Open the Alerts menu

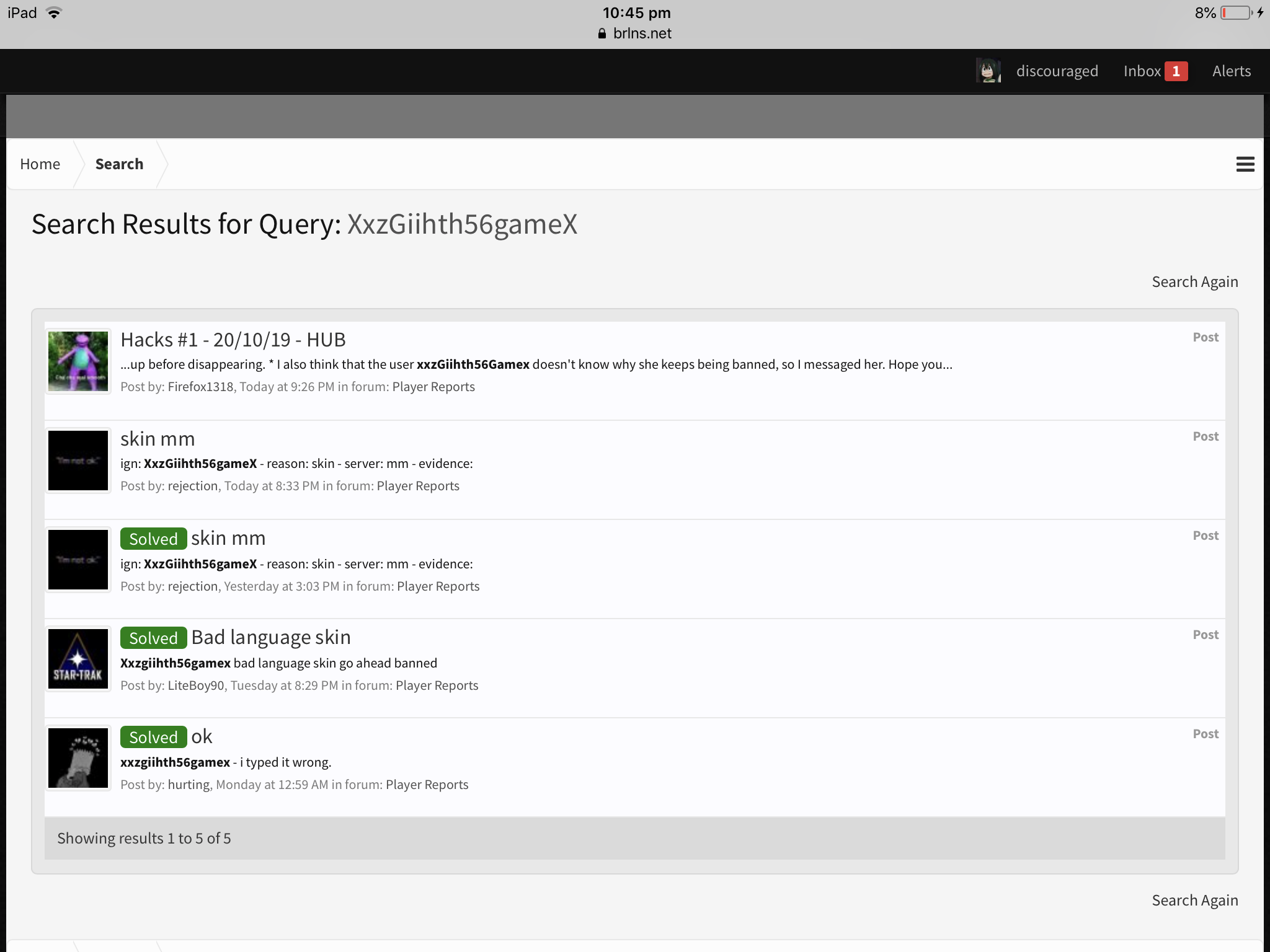coord(1232,71)
